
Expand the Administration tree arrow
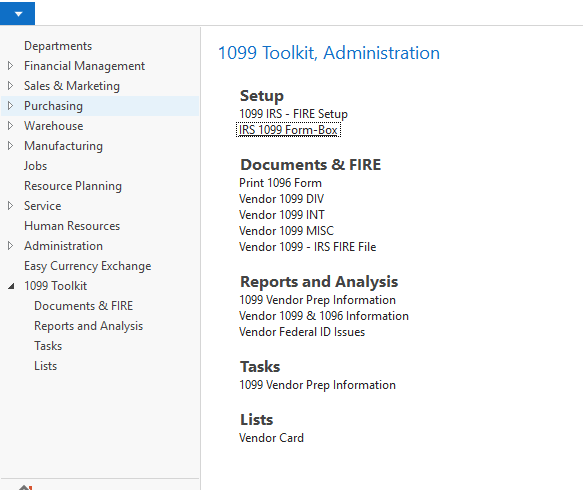point(10,246)
